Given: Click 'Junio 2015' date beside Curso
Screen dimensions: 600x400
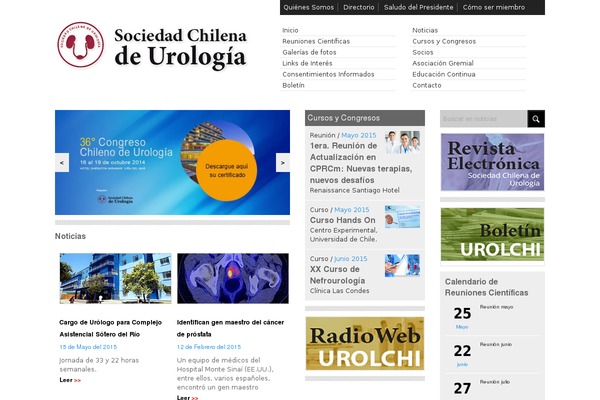Looking at the screenshot, I should [x=351, y=259].
